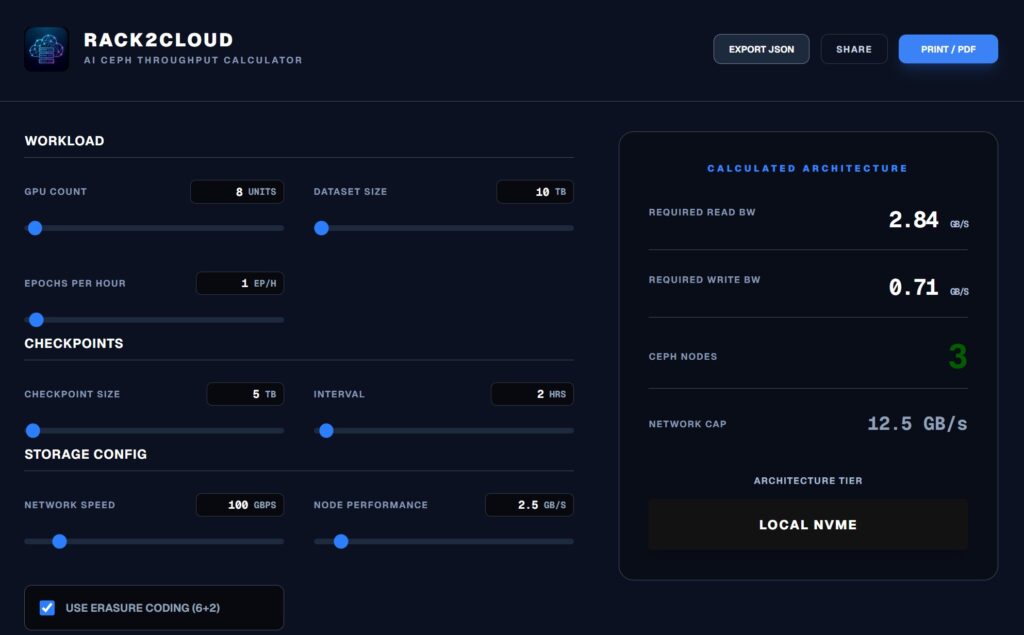Screen dimensions: 1024x635
Task: Click the LOCAL NVME architecture tier panel
Action: tap(807, 524)
